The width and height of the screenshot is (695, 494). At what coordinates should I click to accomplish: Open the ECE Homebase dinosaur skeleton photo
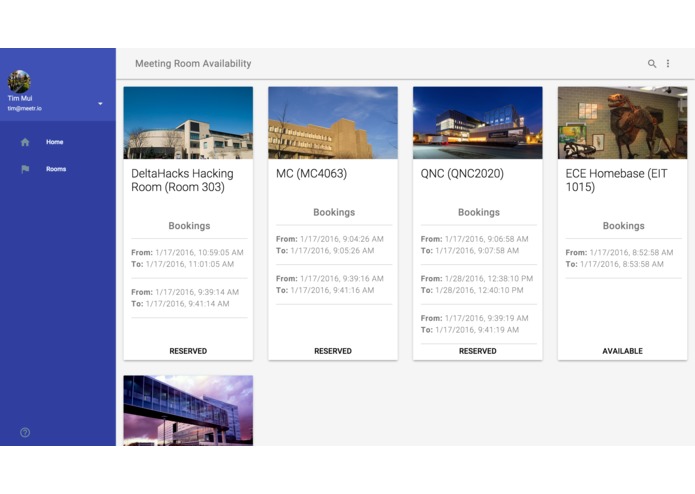622,123
